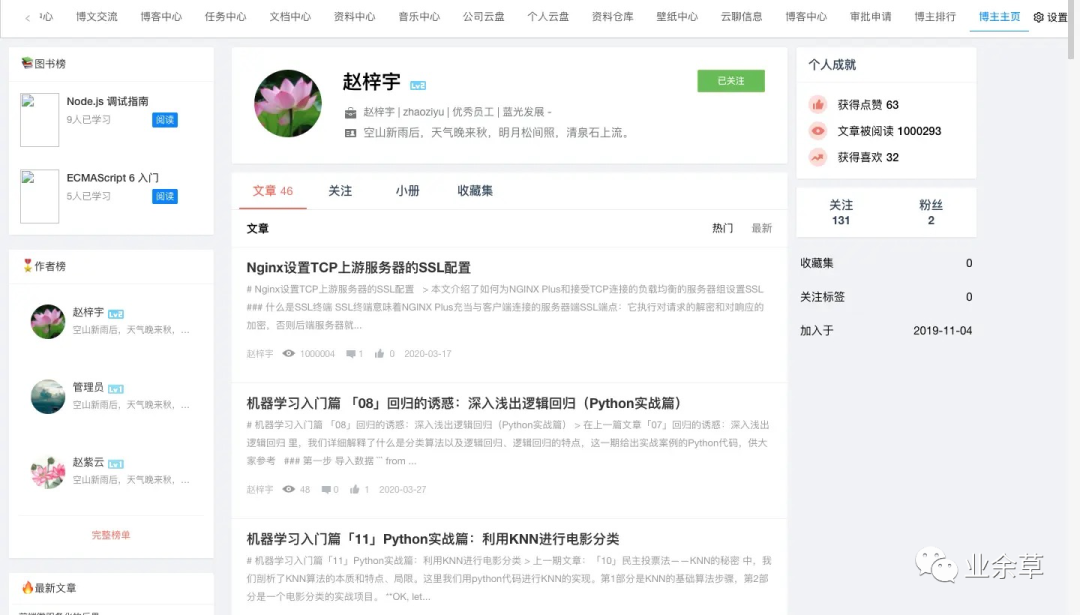Click the lotus profile avatar of 赵梓宇
Viewport: 1080px width, 615px height.
288,103
